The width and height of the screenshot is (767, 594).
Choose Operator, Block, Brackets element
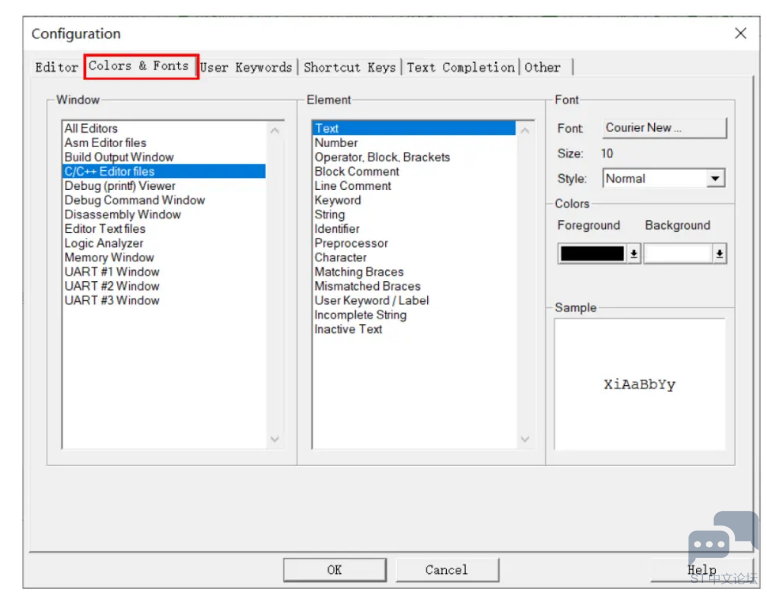coord(414,157)
